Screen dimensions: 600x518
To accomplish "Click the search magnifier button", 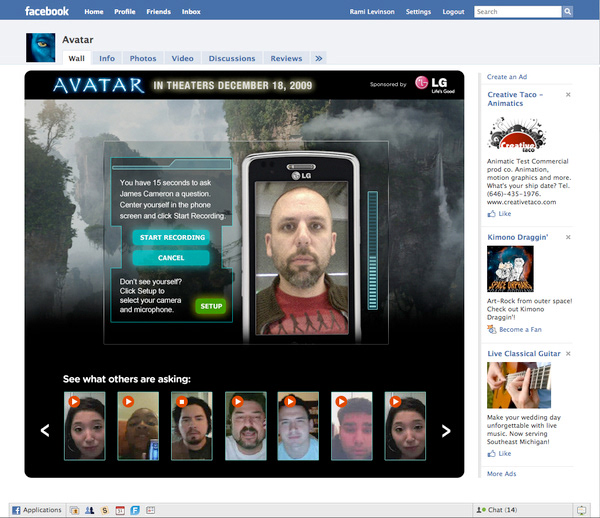I will click(x=567, y=11).
